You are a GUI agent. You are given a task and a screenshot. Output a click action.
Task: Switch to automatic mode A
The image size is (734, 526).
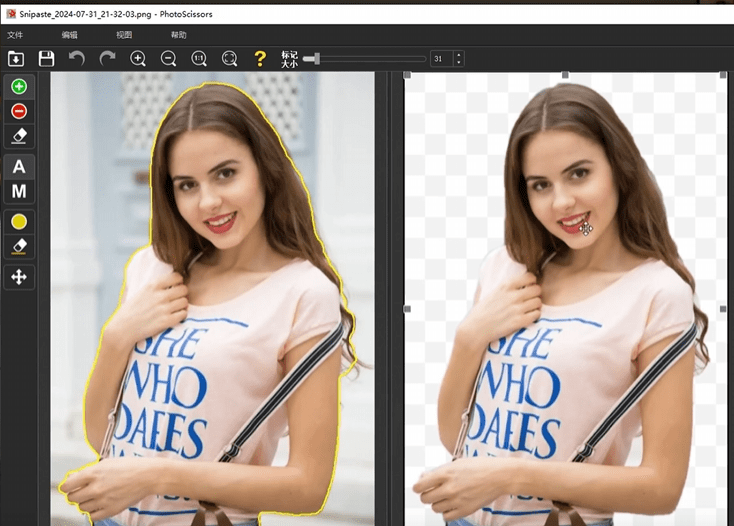click(19, 166)
